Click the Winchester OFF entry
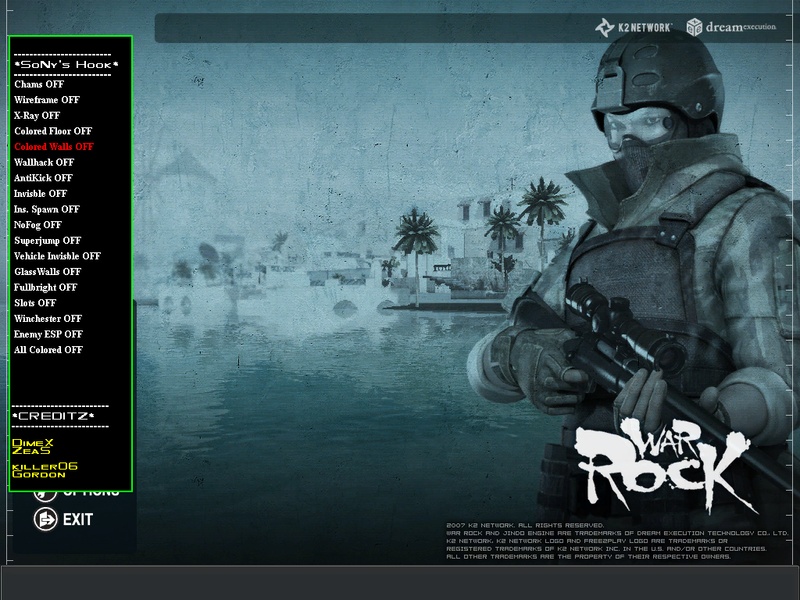Viewport: 800px width, 600px height. 48,319
